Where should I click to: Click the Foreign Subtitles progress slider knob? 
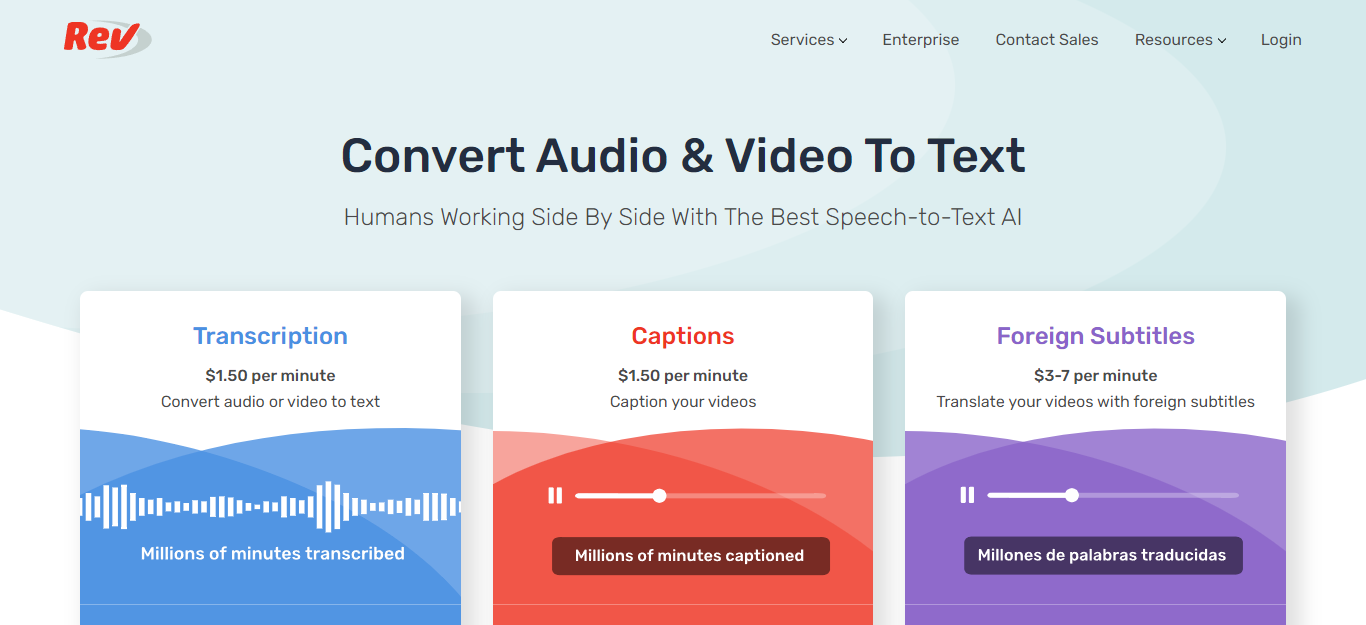click(1072, 495)
